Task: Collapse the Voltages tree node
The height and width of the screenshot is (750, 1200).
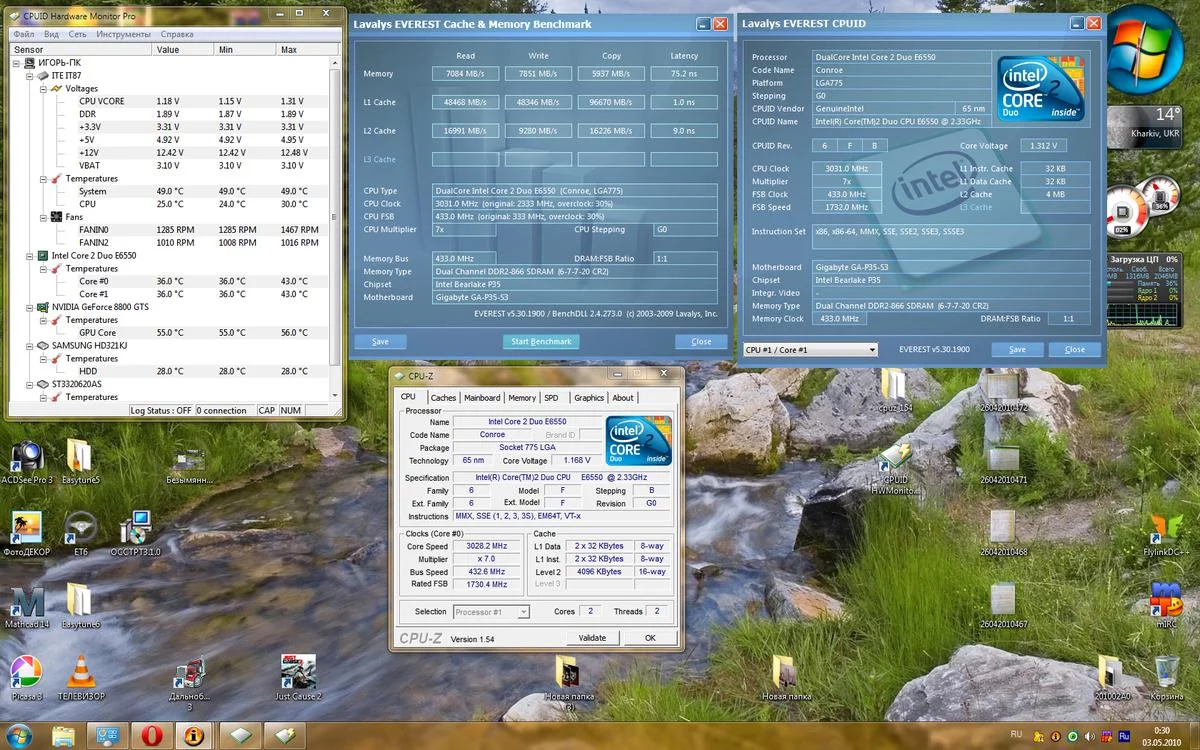Action: (43, 89)
